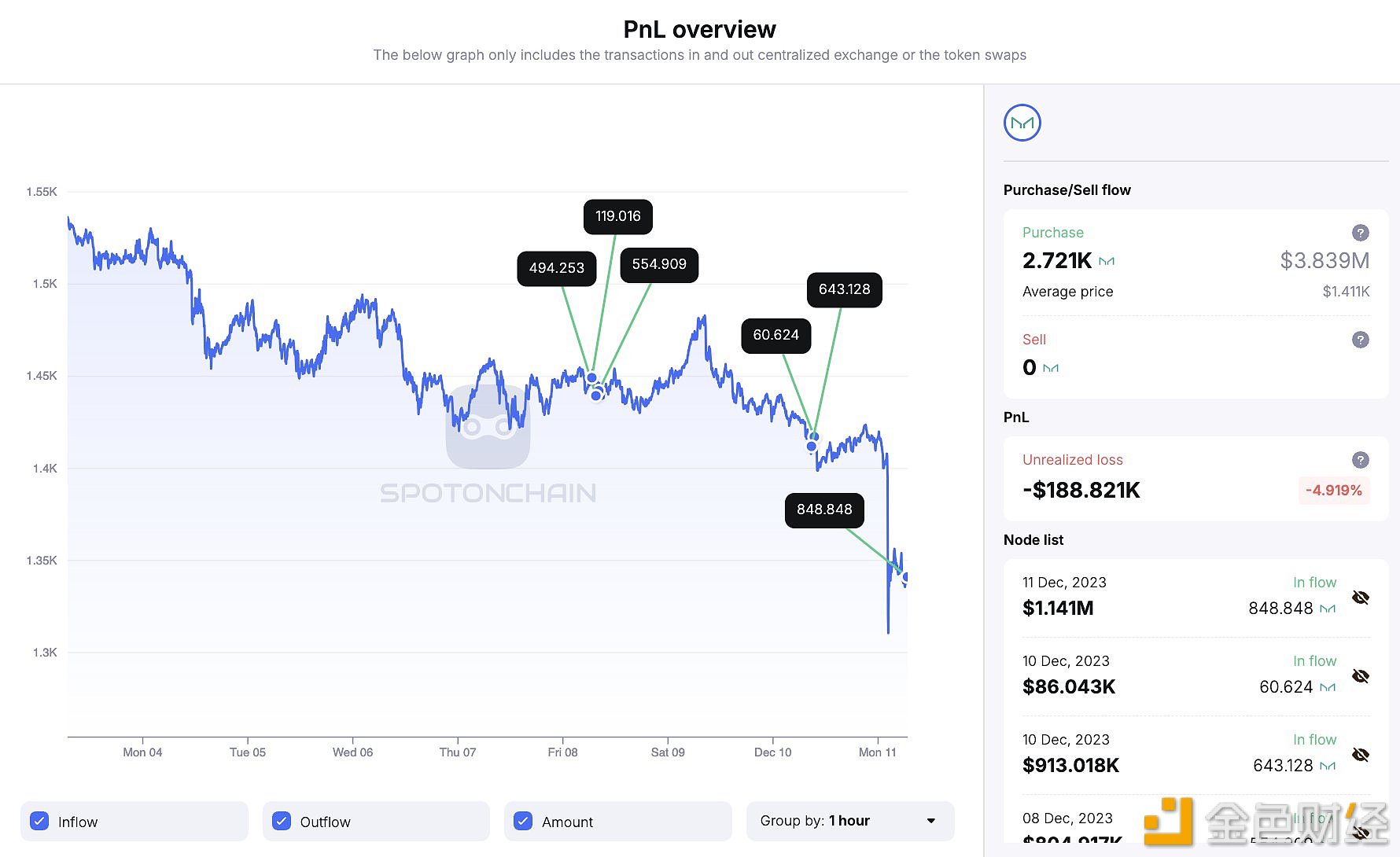Uncheck the Outflow checkbox
The width and height of the screenshot is (1400, 857).
pyautogui.click(x=282, y=821)
